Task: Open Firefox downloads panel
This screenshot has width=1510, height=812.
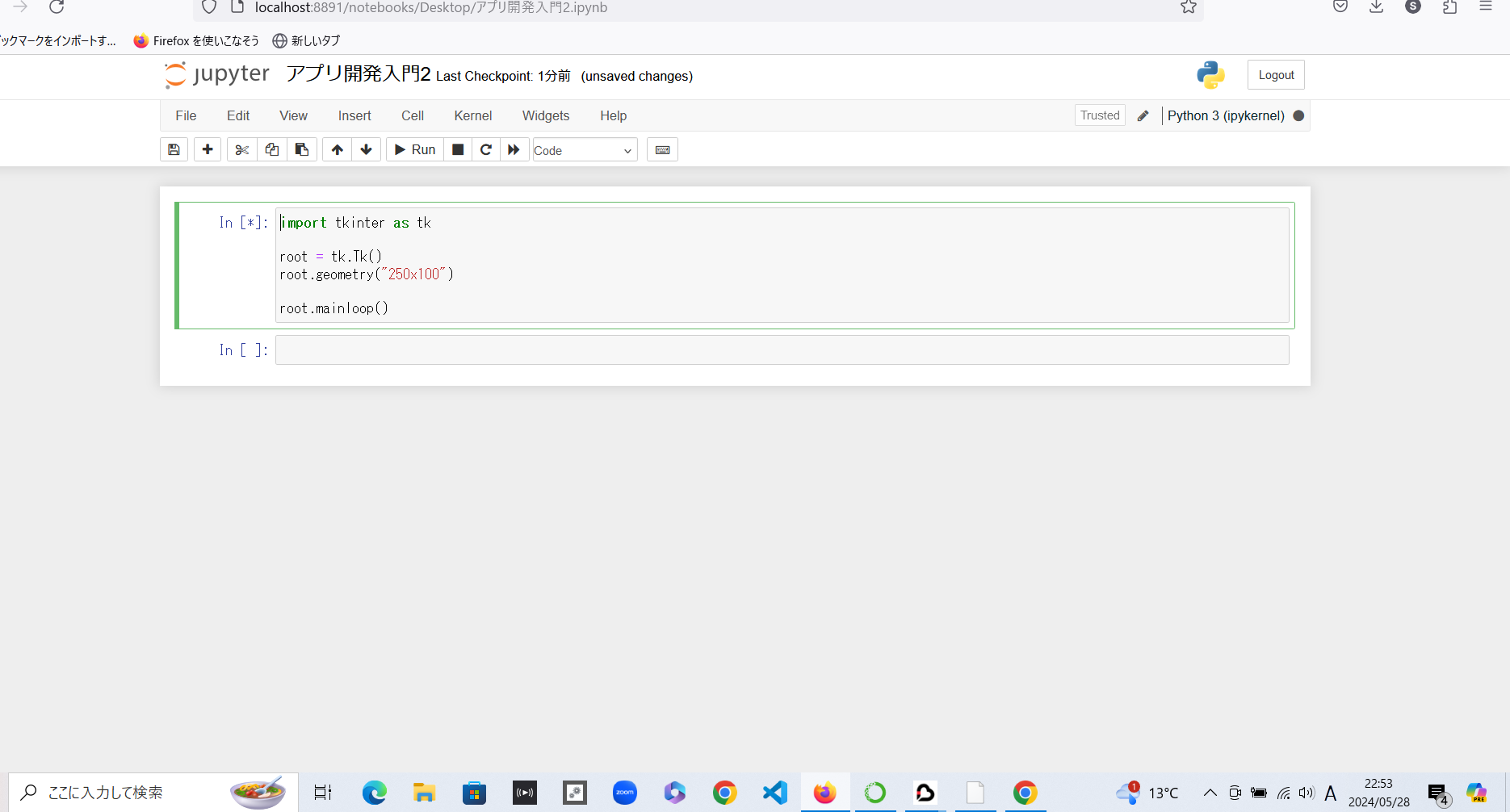Action: point(1377,7)
